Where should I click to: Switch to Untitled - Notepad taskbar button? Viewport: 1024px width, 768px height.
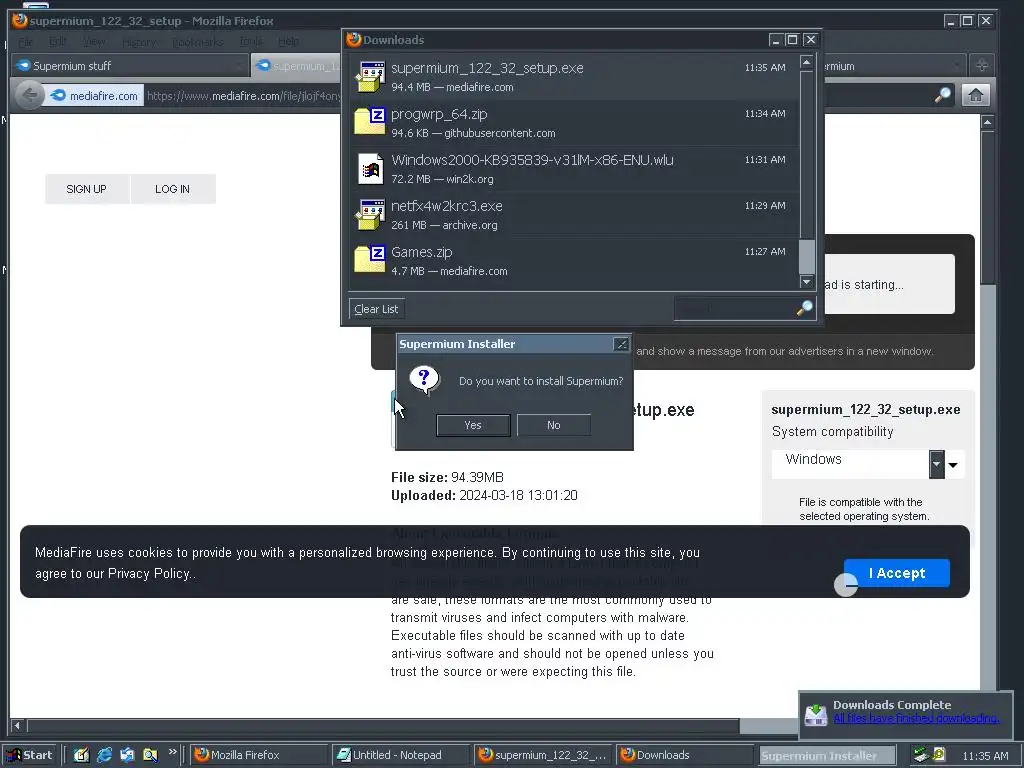tap(400, 755)
